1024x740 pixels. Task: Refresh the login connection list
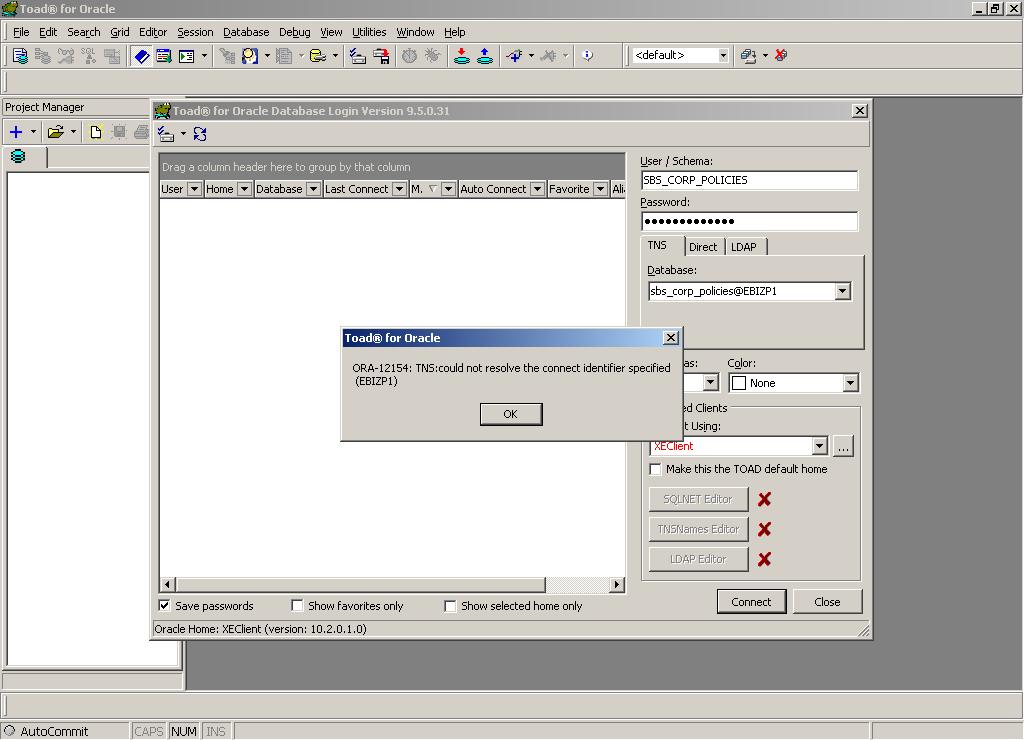(x=200, y=134)
